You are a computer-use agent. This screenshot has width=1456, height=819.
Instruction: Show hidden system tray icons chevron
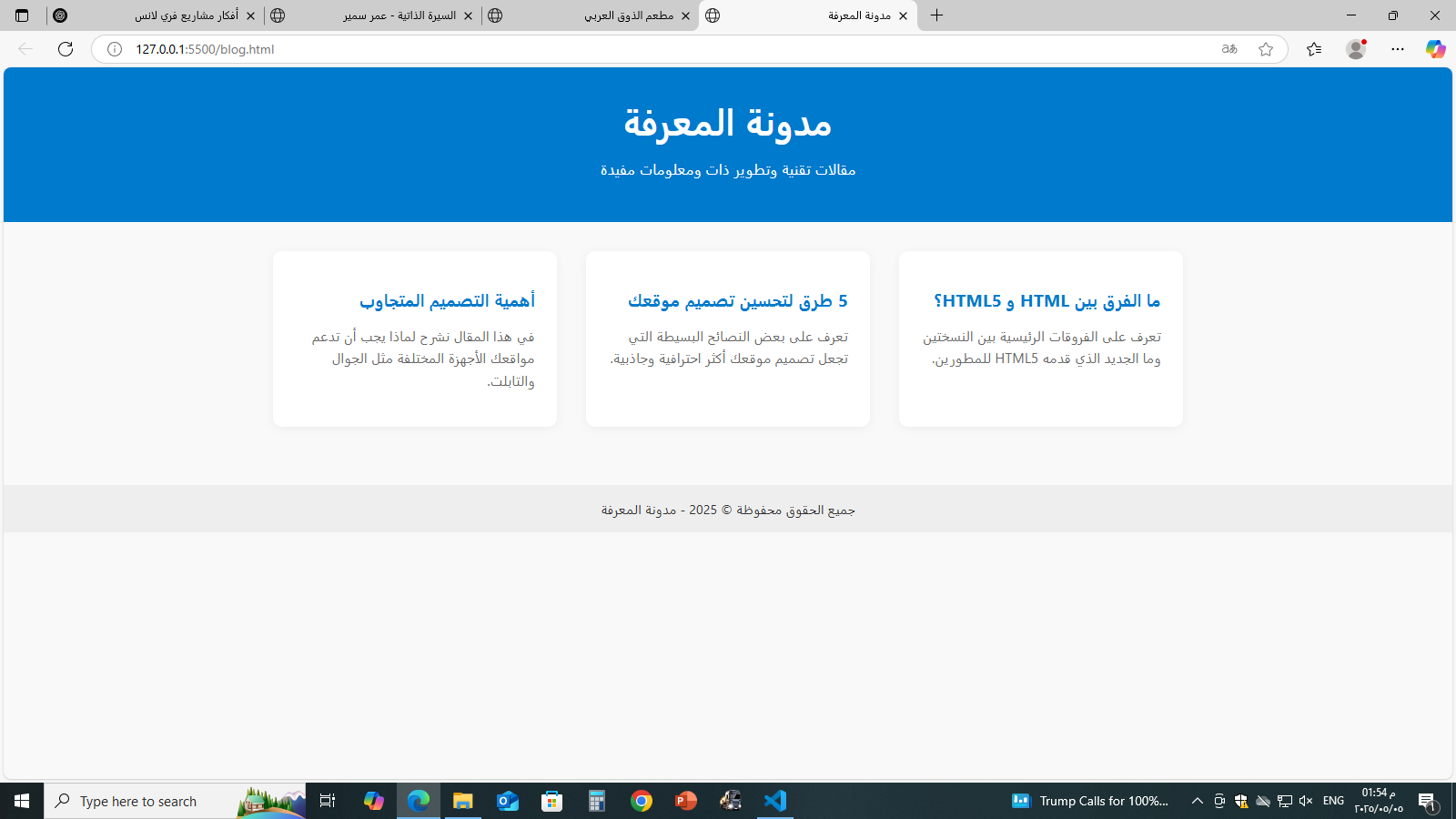(x=1198, y=801)
